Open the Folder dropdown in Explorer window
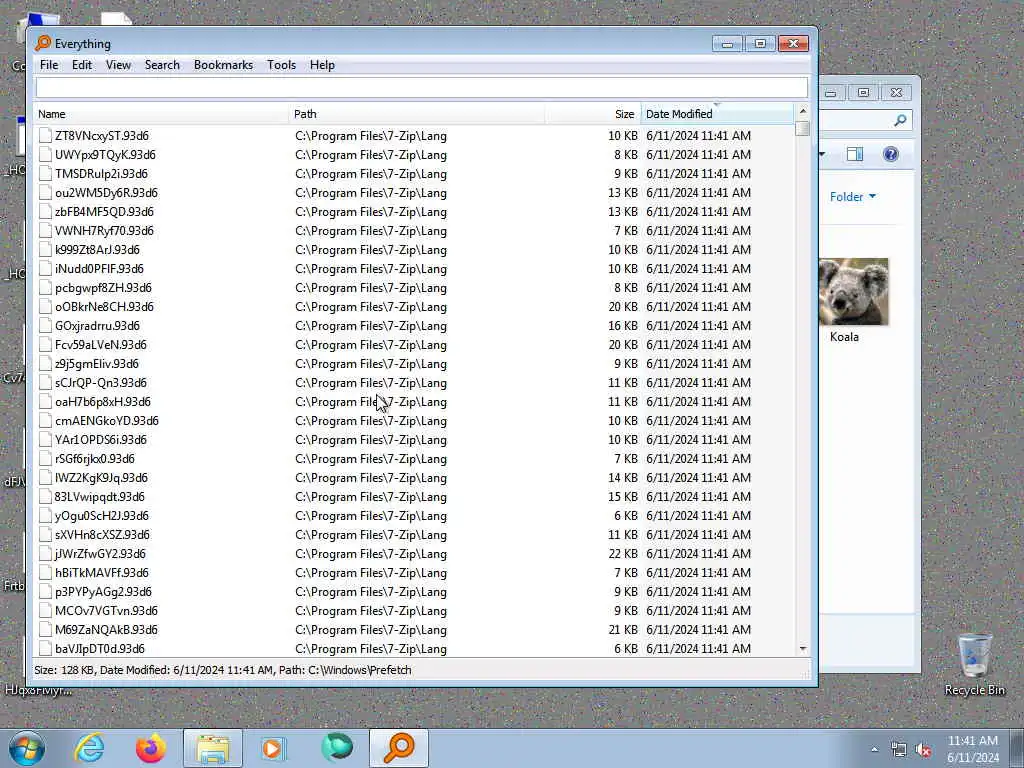This screenshot has width=1024, height=768. (852, 197)
